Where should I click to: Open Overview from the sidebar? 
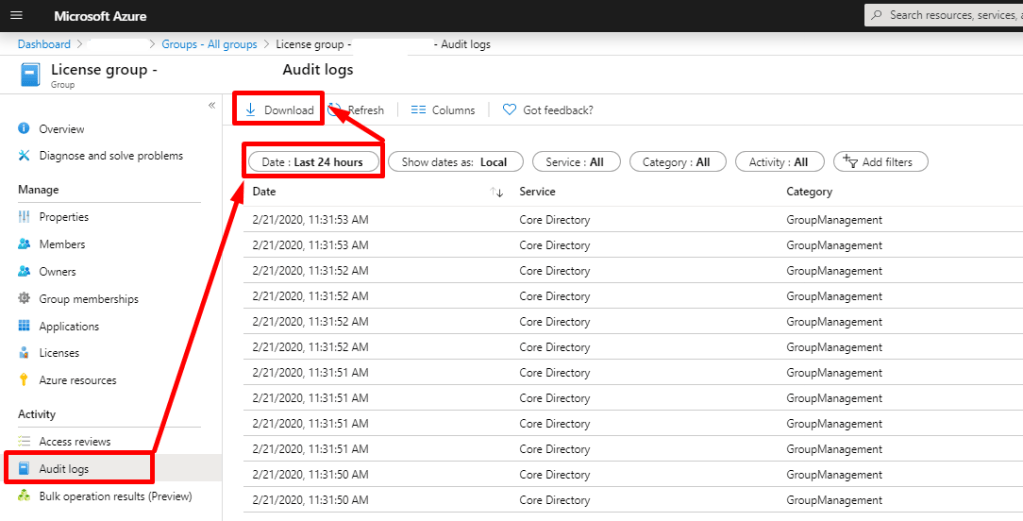61,129
